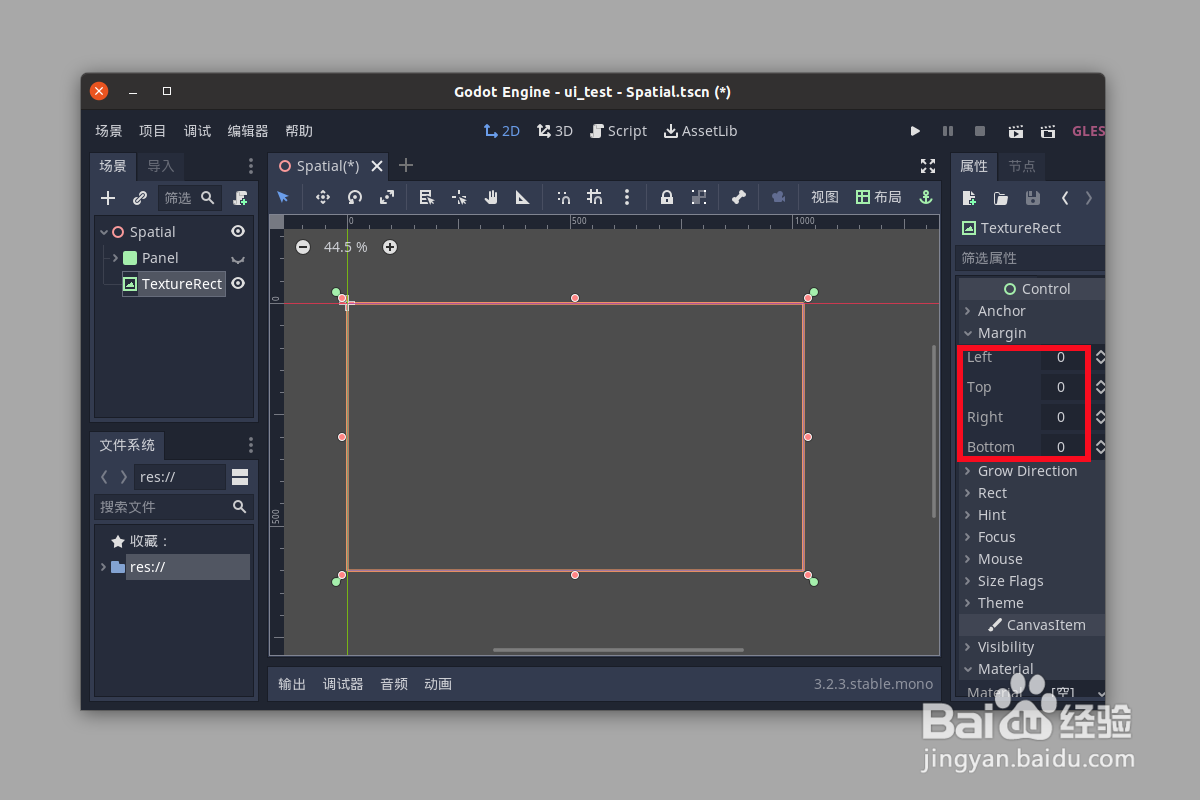Open the skeleton bone options
Image resolution: width=1200 pixels, height=800 pixels.
coord(739,197)
